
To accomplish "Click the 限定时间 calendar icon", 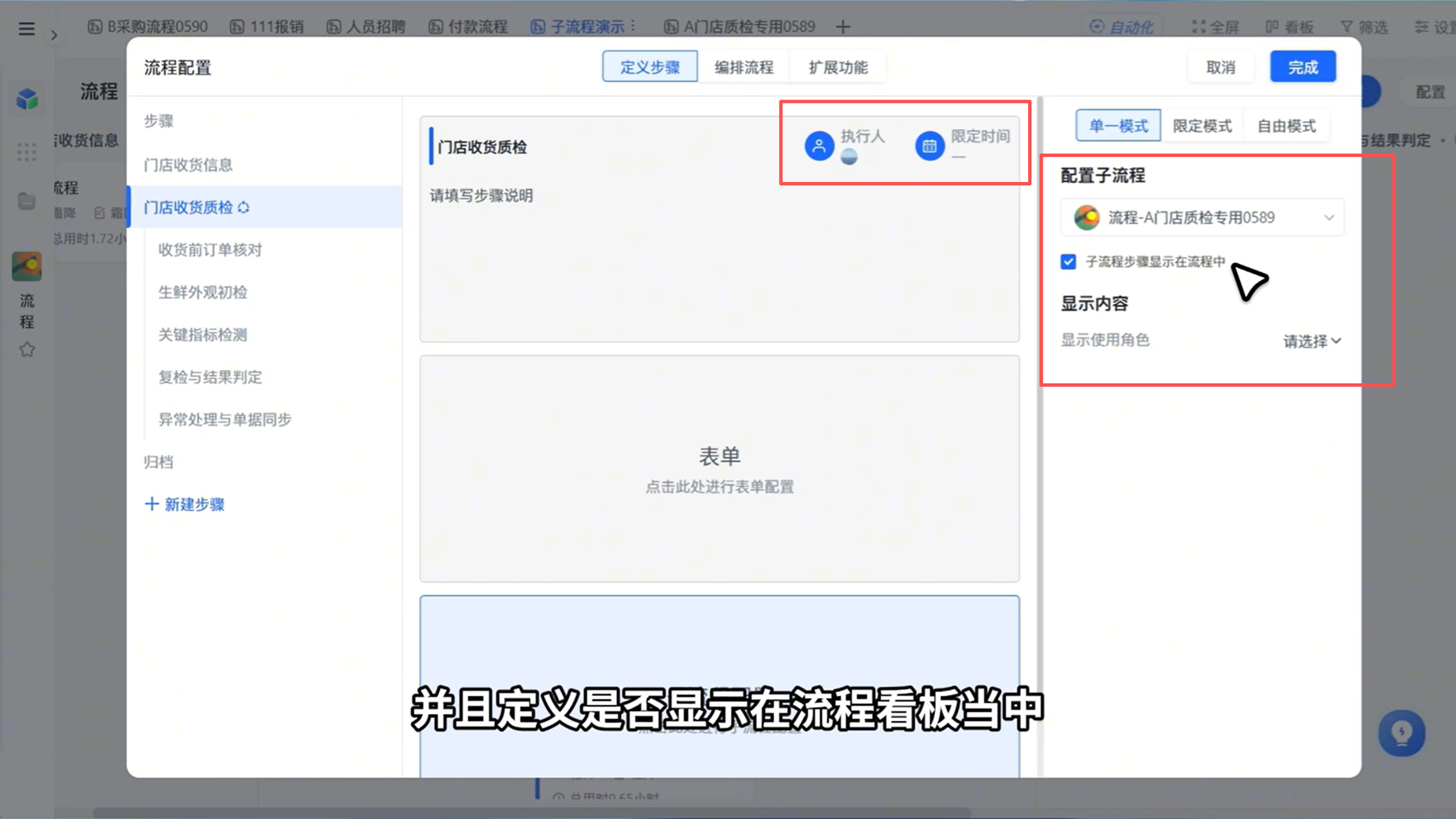I will click(929, 146).
